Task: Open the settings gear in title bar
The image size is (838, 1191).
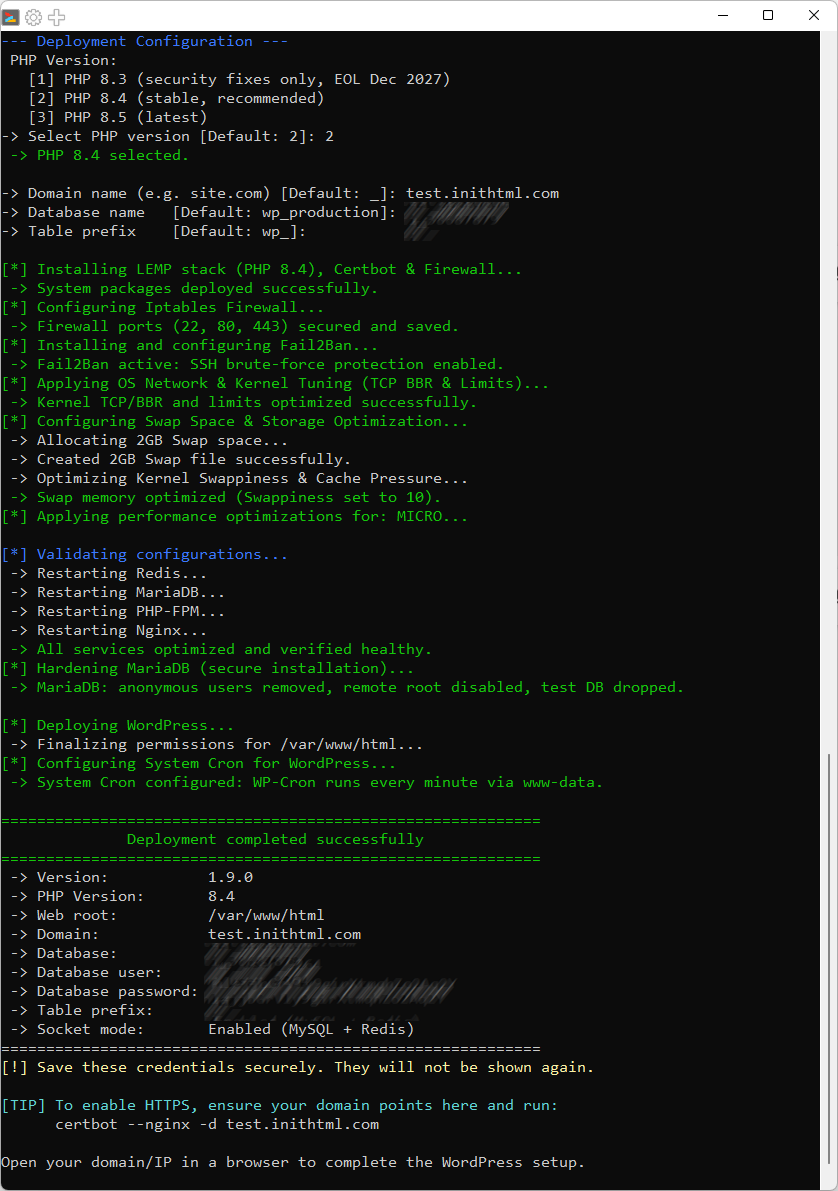Action: (x=33, y=16)
